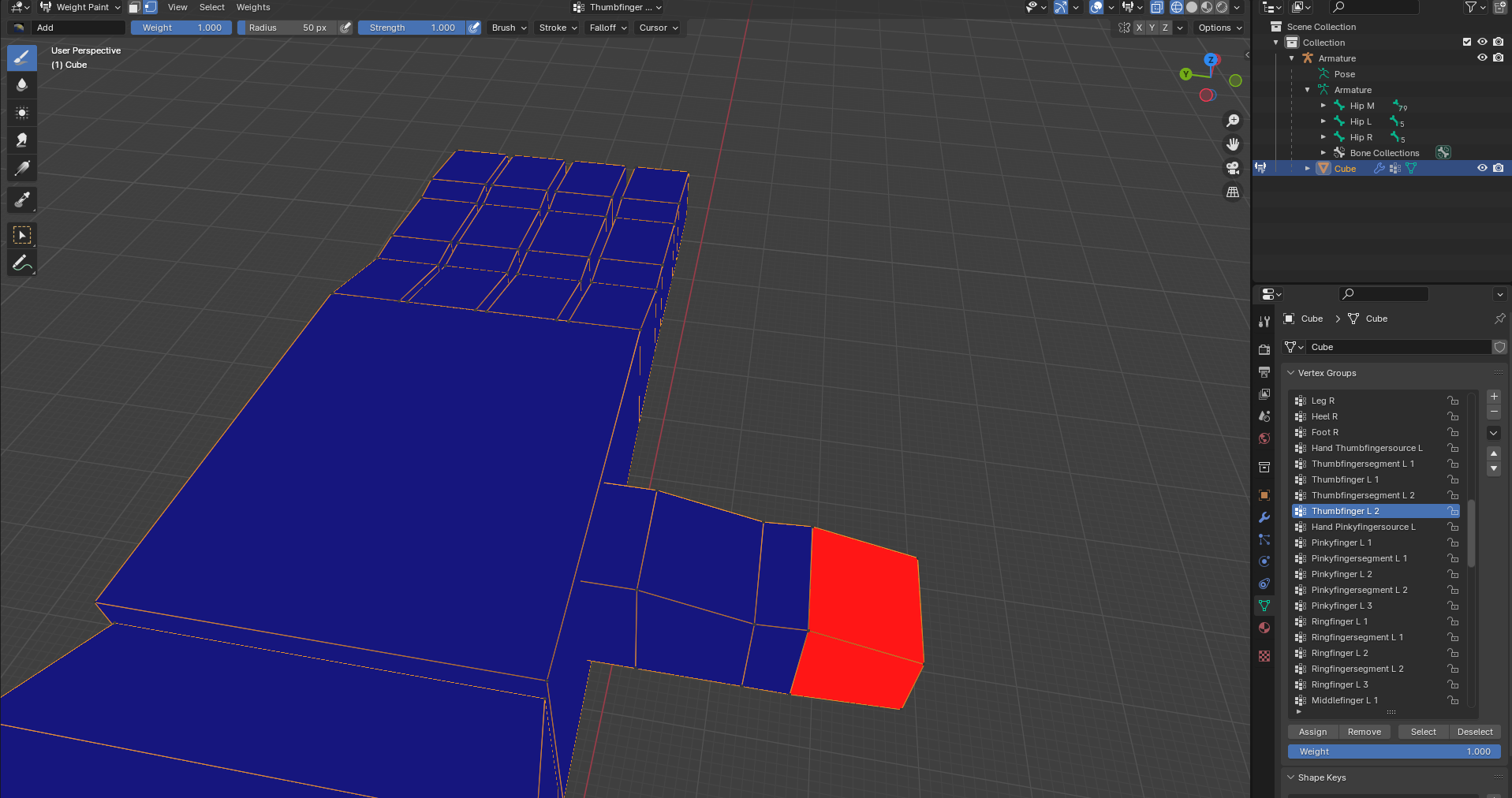Select the Gradient tool in toolbar

click(x=22, y=168)
